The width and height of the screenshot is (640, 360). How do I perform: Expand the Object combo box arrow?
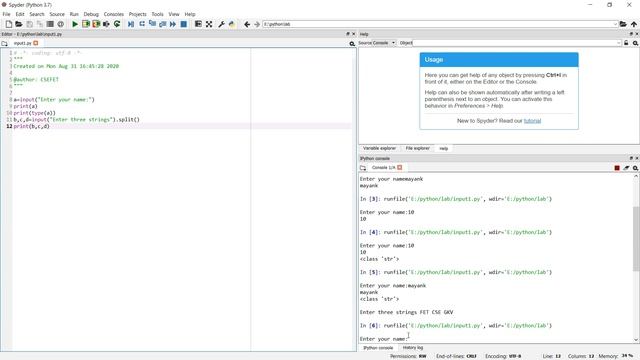(619, 43)
